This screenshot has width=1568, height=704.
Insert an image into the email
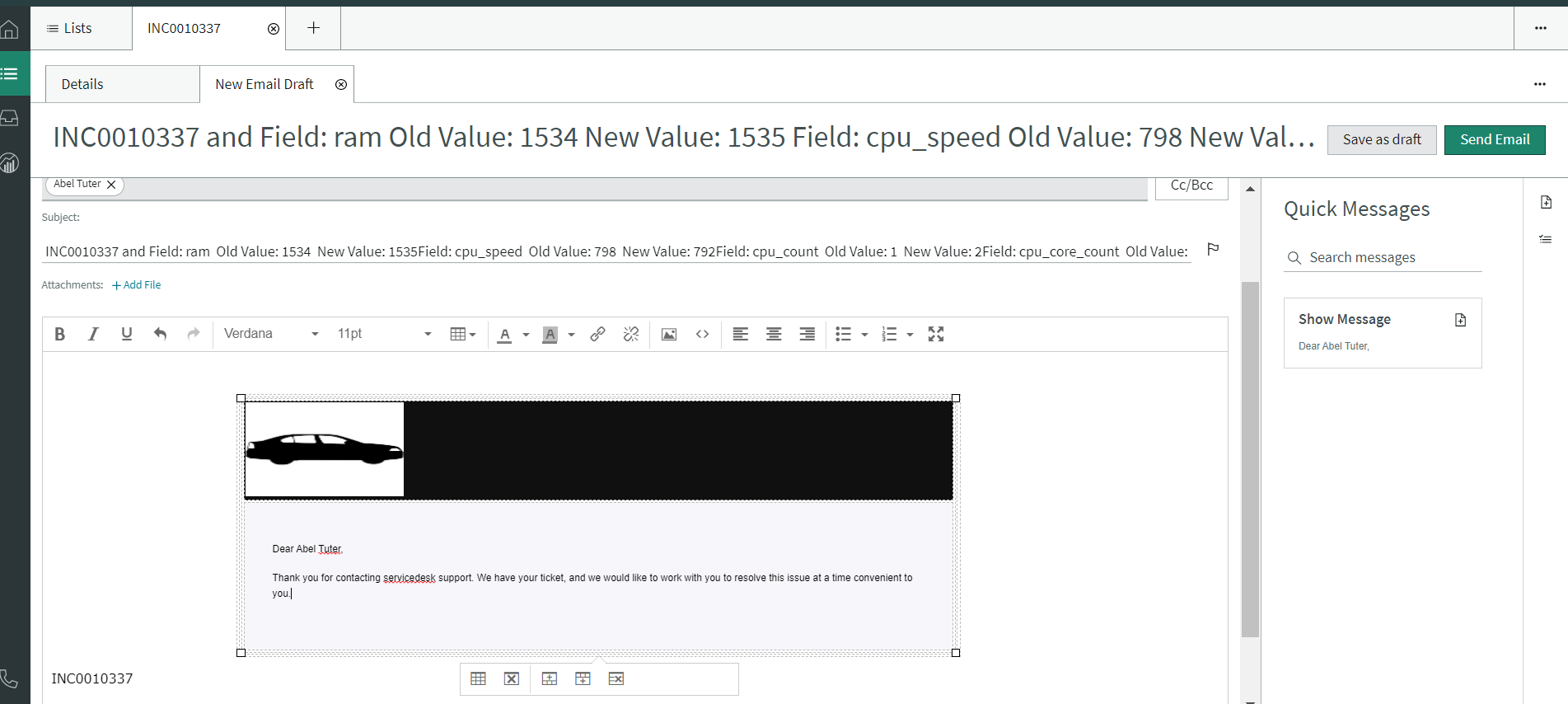pyautogui.click(x=669, y=334)
